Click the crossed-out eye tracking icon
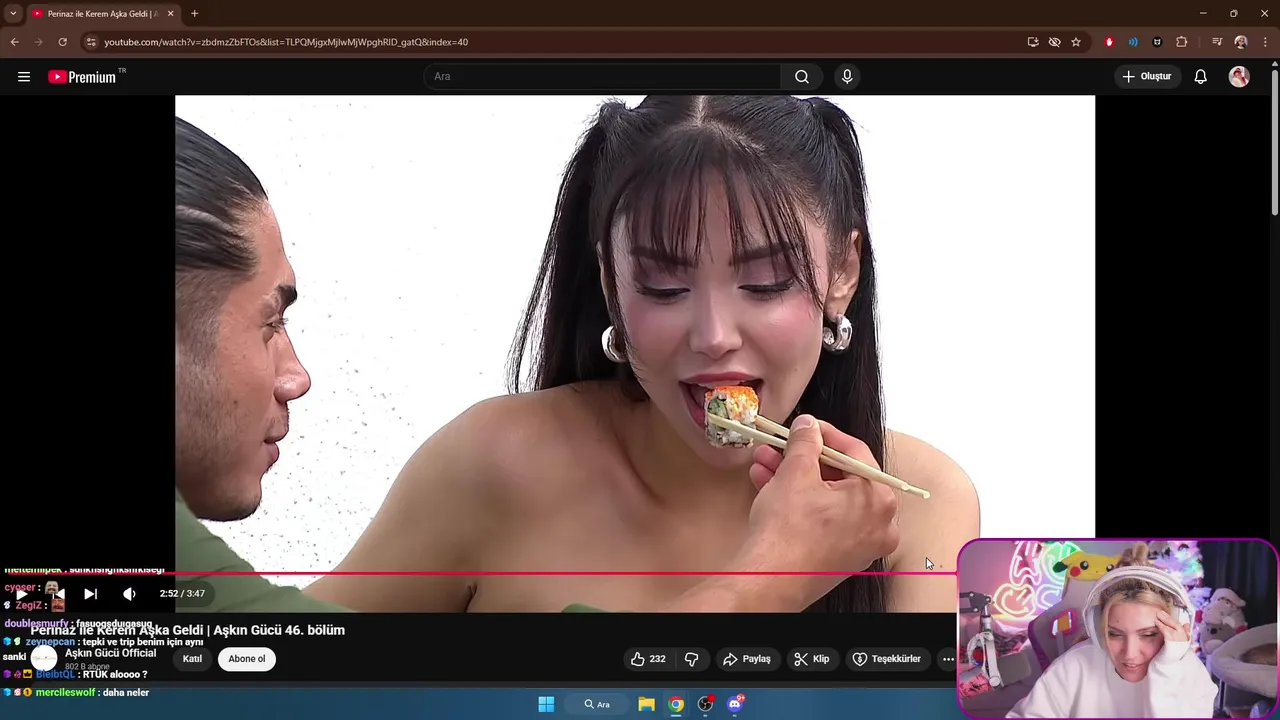Image resolution: width=1280 pixels, height=720 pixels. pyautogui.click(x=1054, y=42)
